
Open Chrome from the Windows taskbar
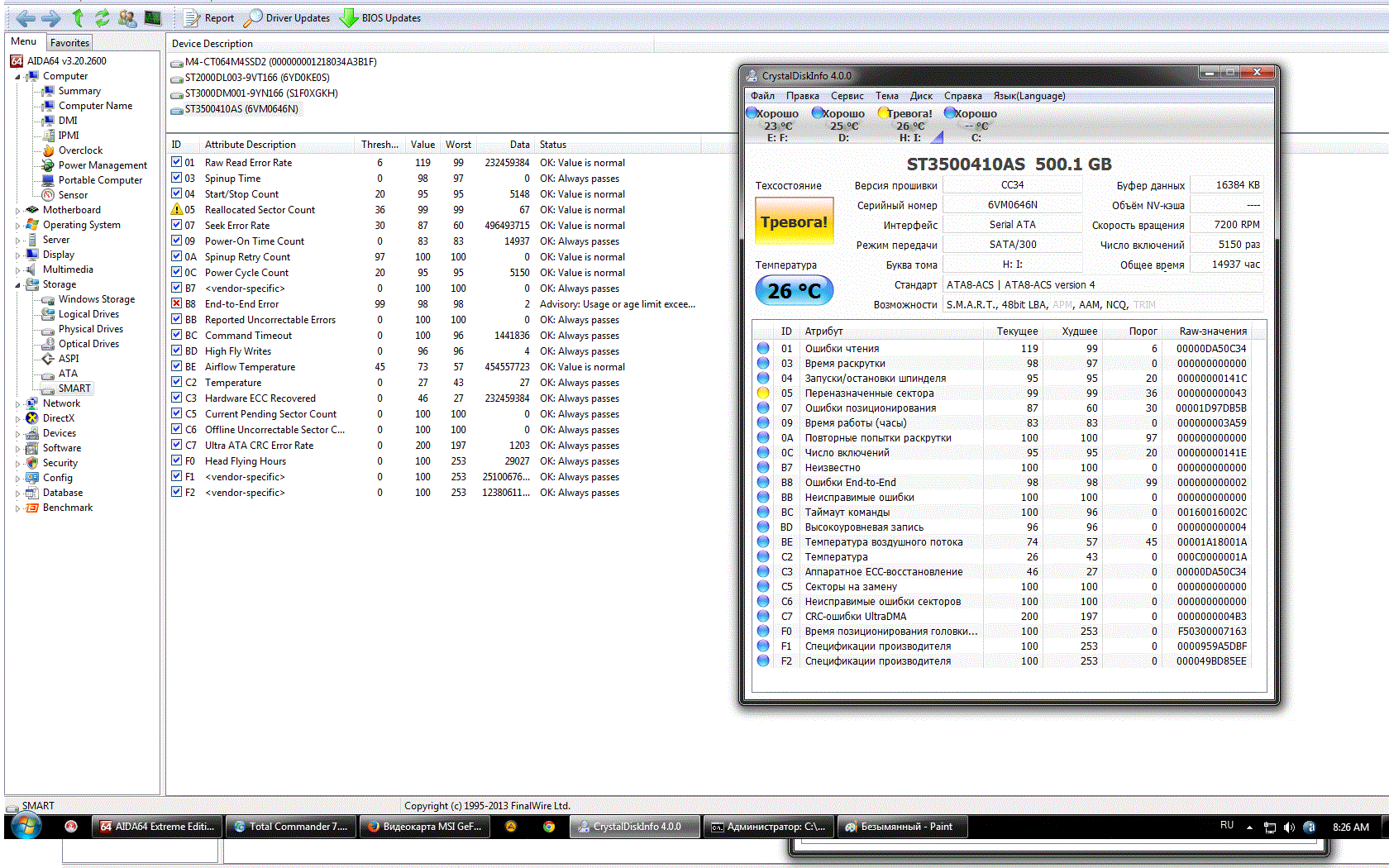(549, 826)
